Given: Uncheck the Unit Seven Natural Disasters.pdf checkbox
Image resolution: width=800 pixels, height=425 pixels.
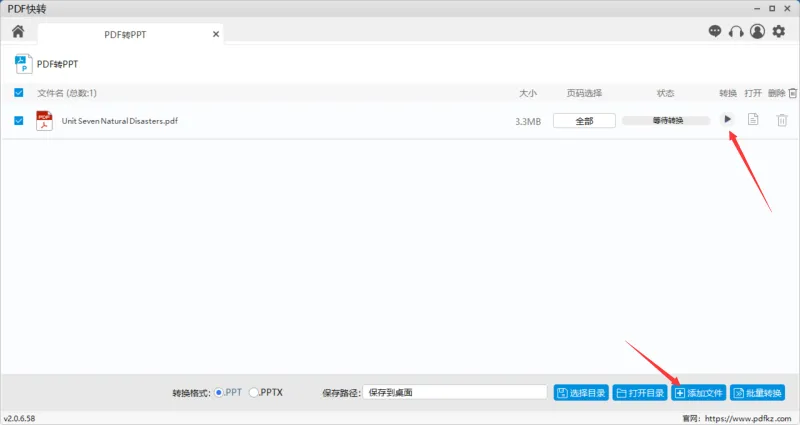Looking at the screenshot, I should [19, 120].
